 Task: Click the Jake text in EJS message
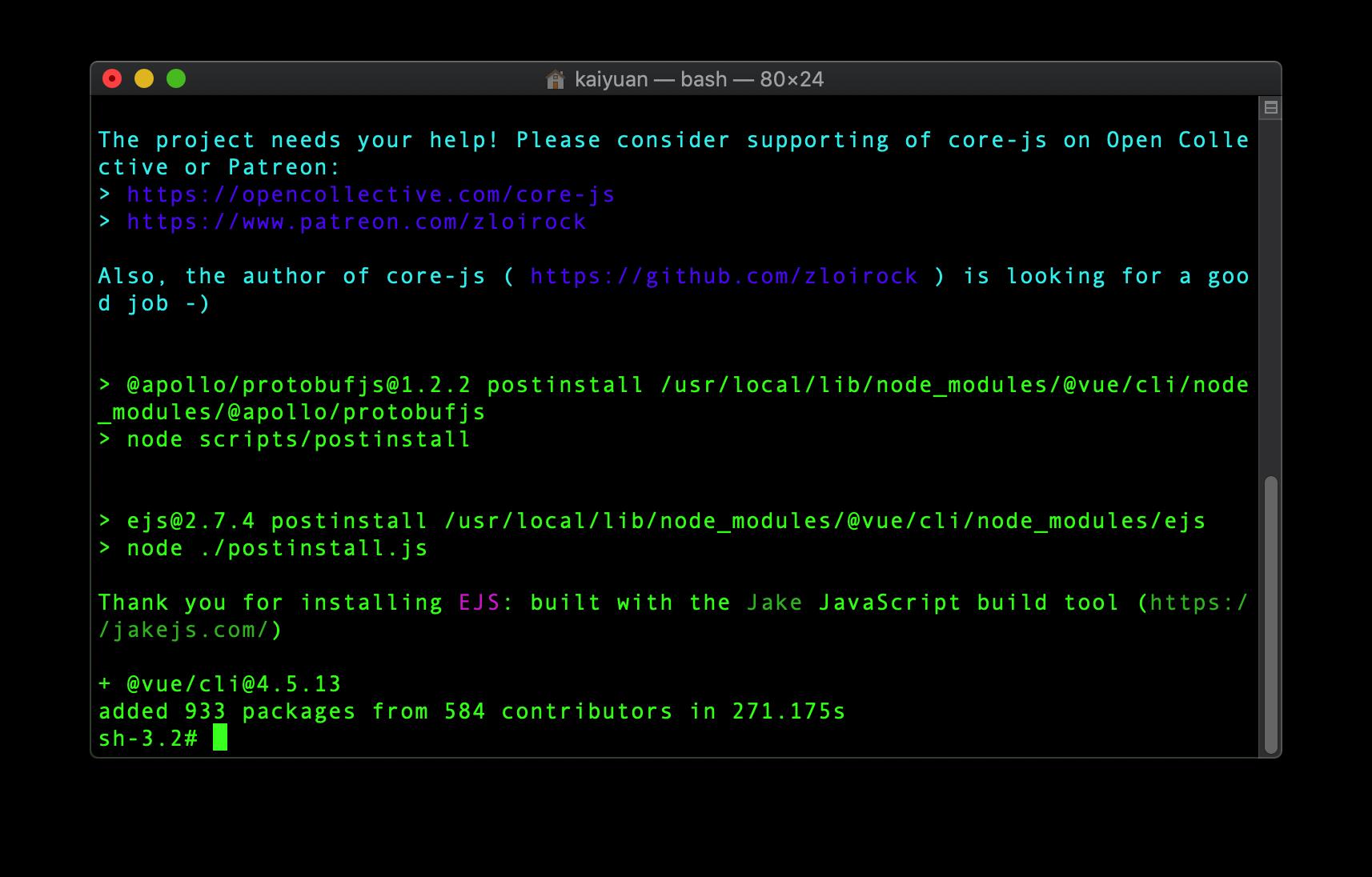(x=774, y=603)
